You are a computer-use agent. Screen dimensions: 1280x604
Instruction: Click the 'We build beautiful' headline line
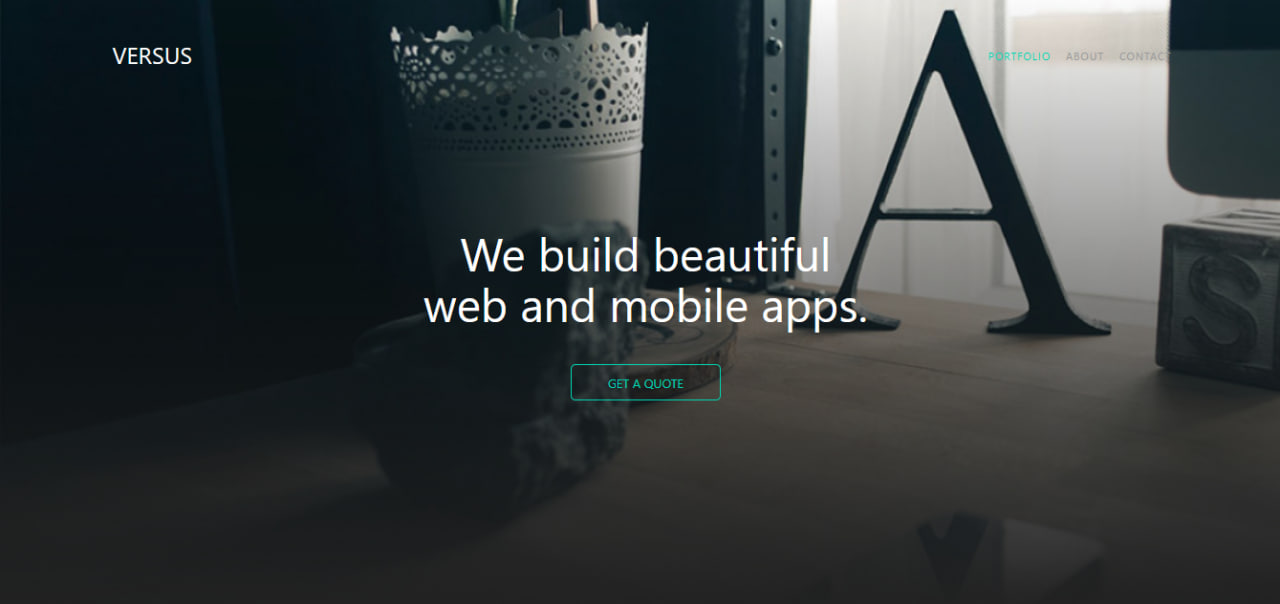point(645,255)
